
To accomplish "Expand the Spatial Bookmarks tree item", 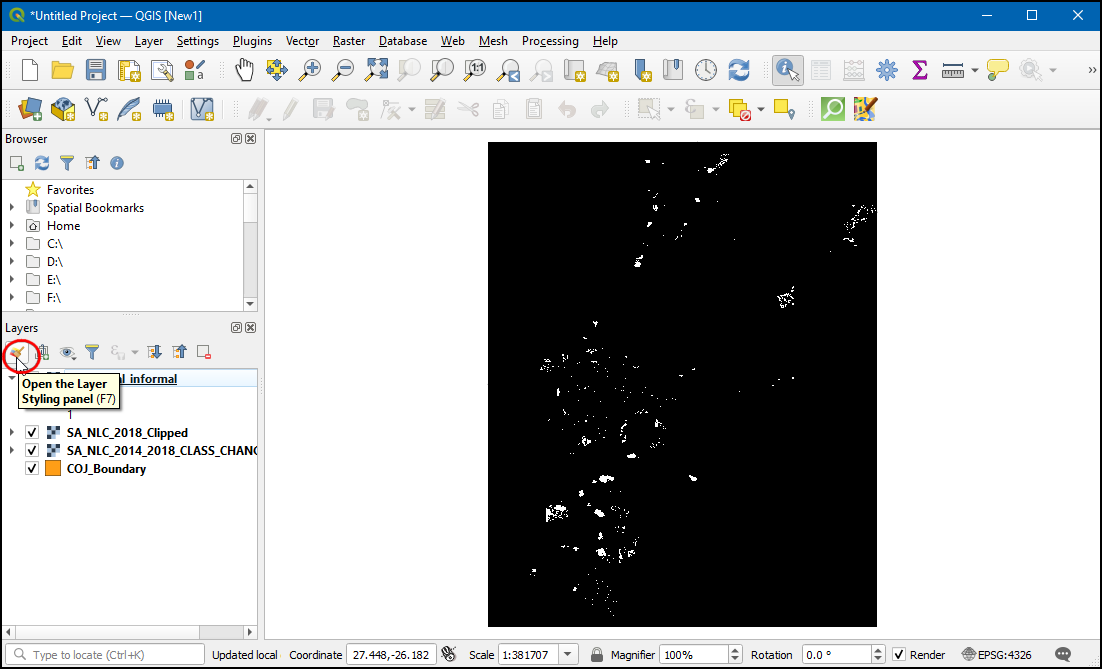I will [12, 208].
